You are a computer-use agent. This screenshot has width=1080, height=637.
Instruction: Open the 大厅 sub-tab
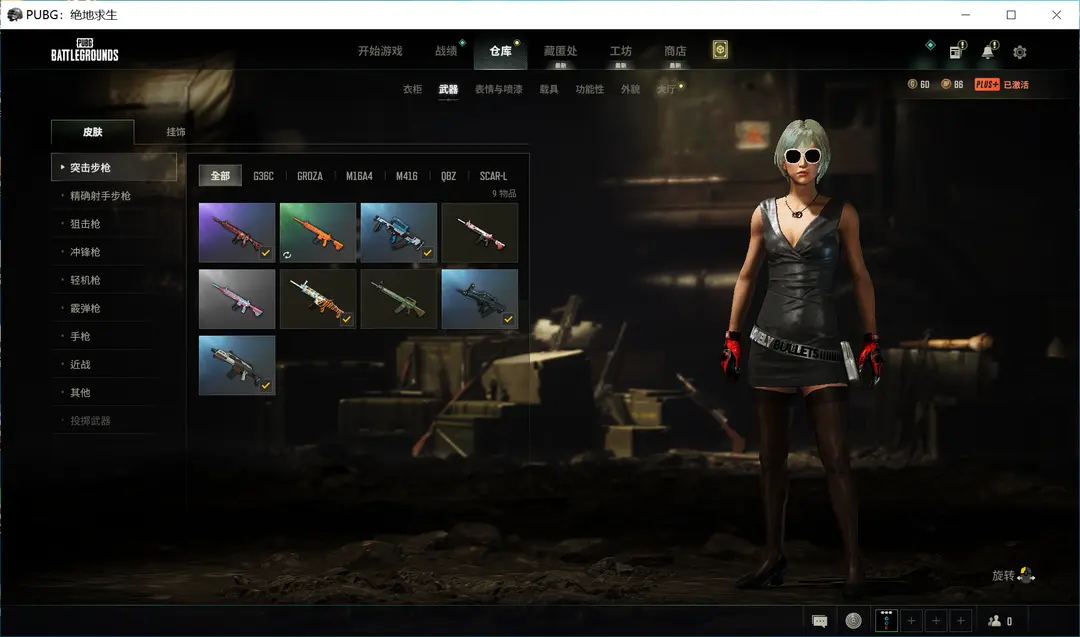point(666,89)
